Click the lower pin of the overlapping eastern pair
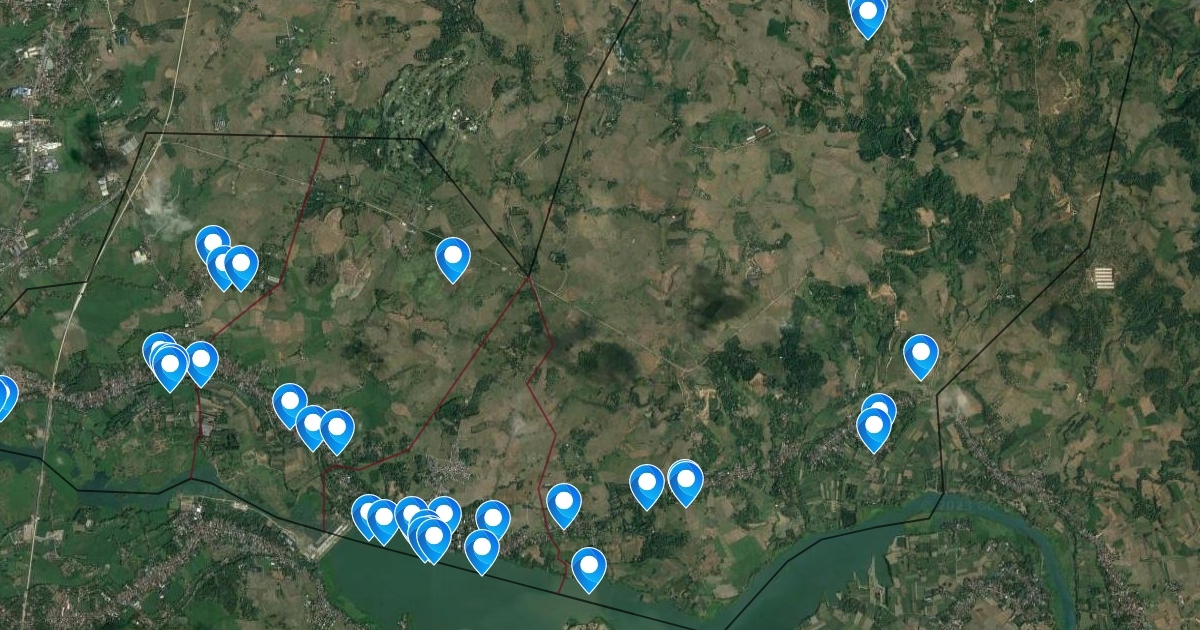 tap(874, 429)
